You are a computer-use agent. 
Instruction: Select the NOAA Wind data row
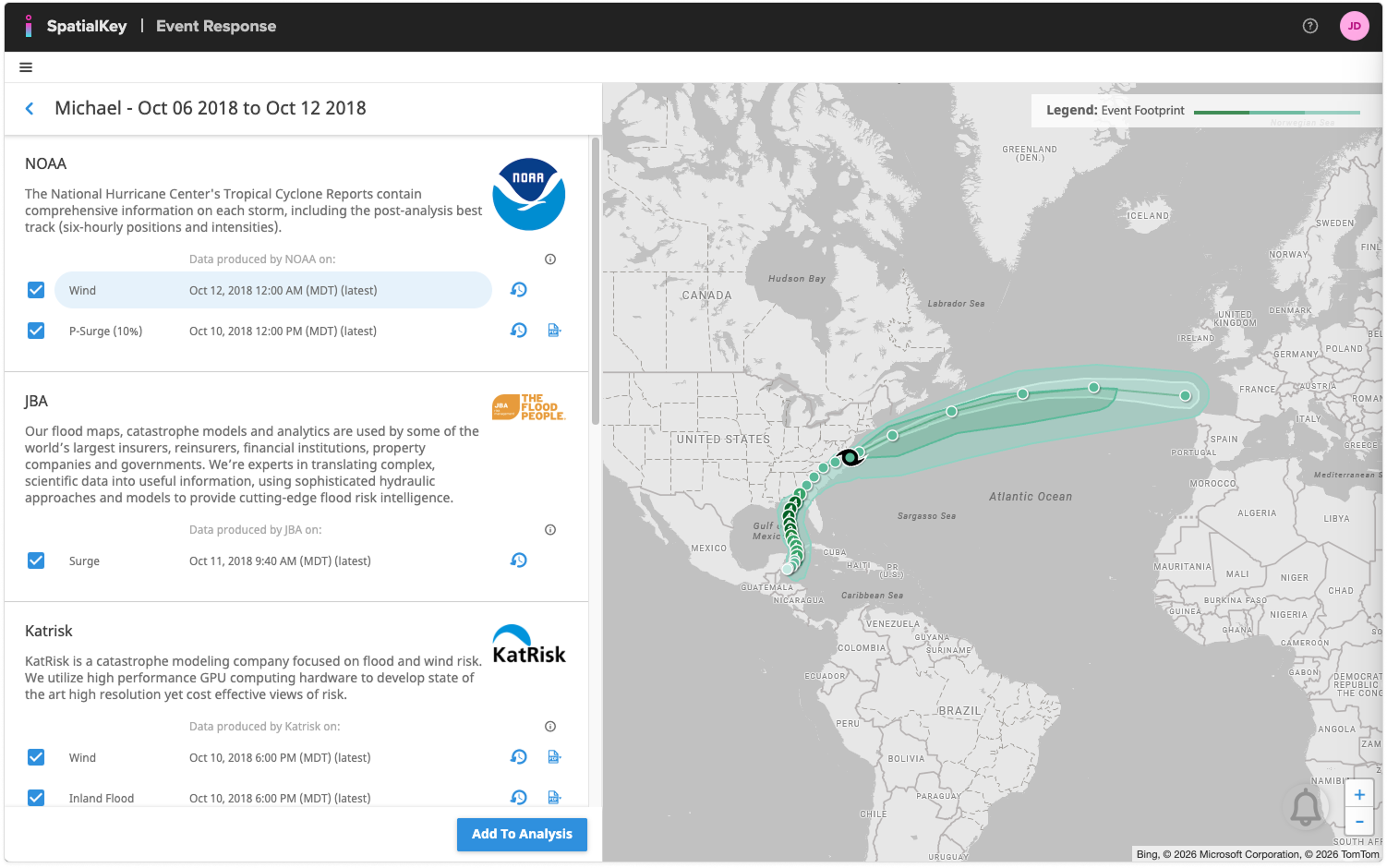[272, 290]
